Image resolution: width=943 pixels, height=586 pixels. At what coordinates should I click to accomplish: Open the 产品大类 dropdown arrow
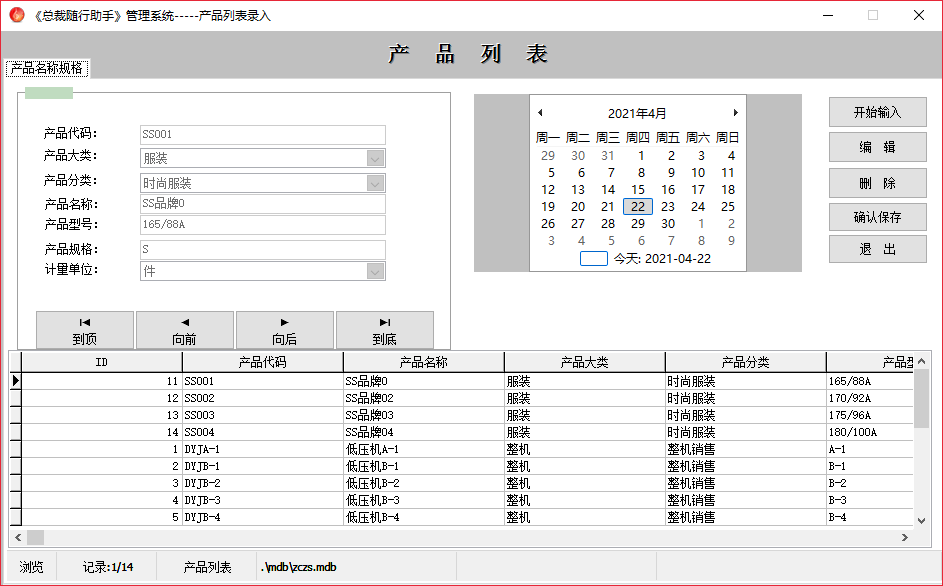pyautogui.click(x=375, y=159)
